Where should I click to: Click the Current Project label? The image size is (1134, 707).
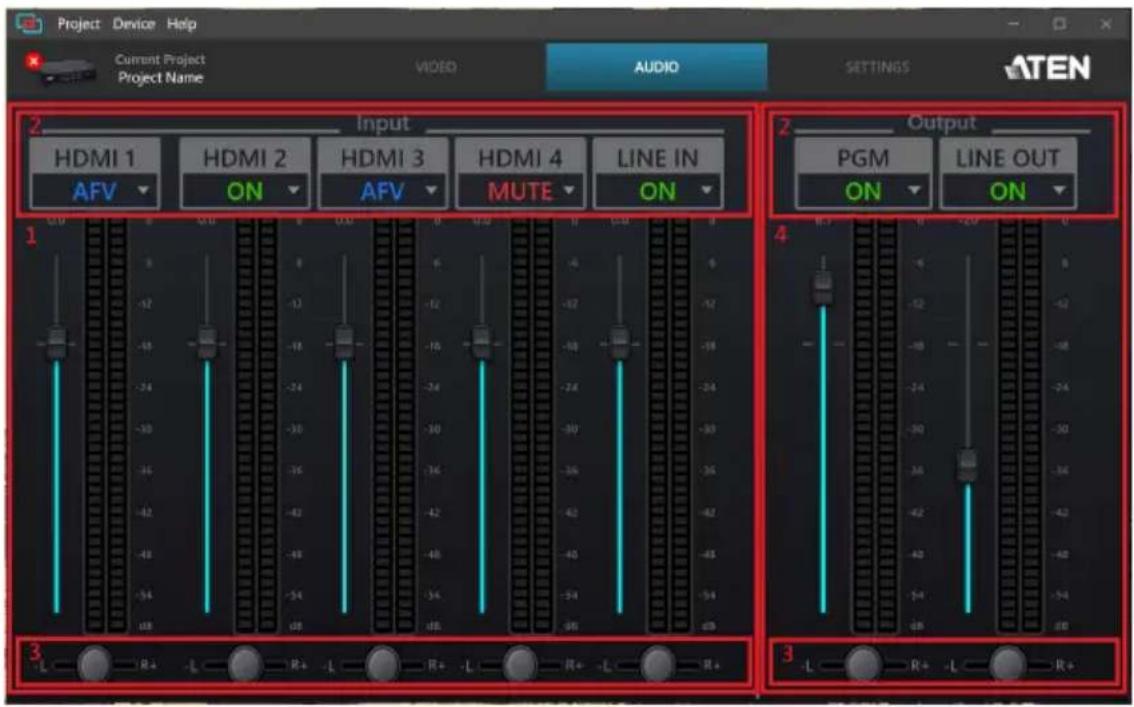coord(160,59)
